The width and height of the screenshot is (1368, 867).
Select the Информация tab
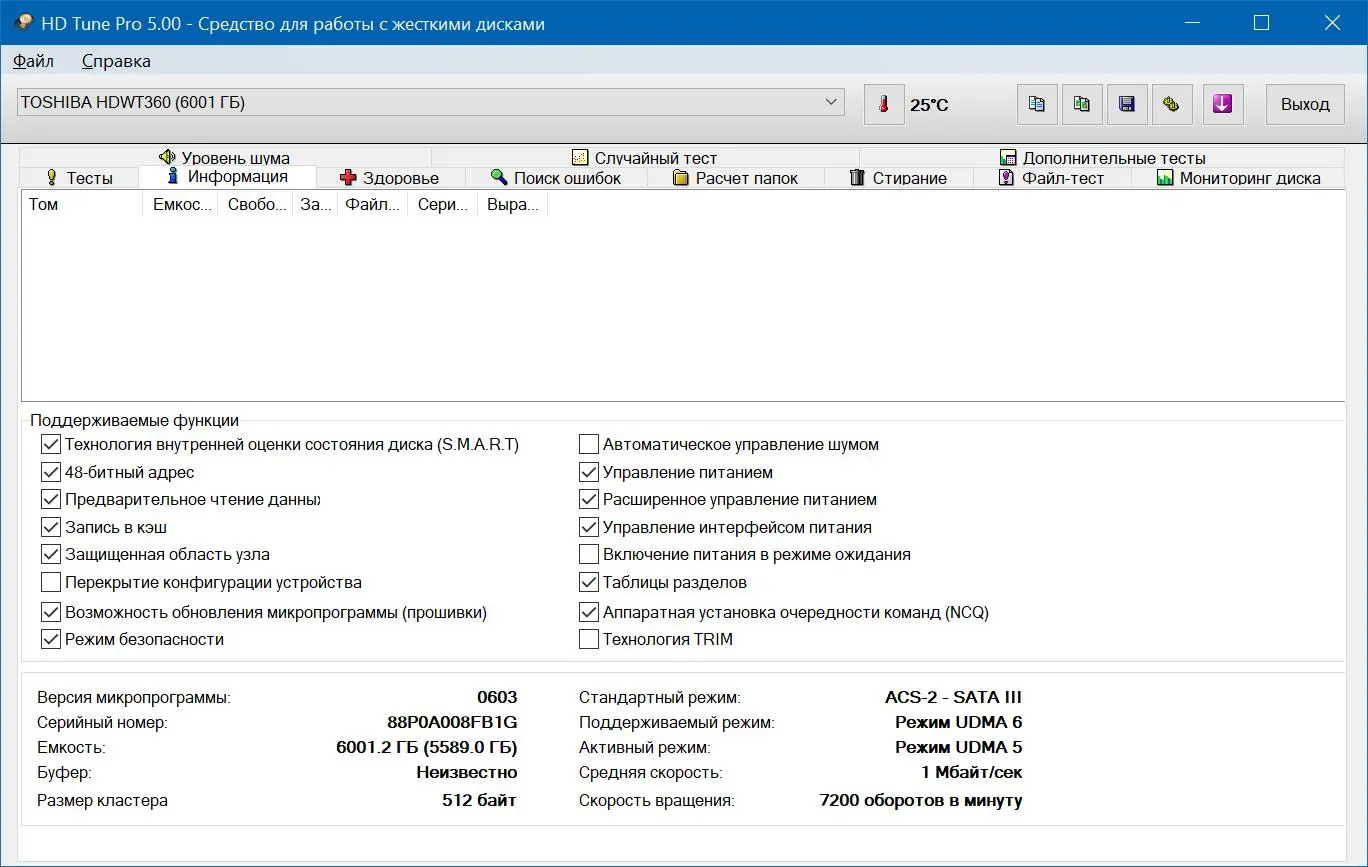coord(228,177)
